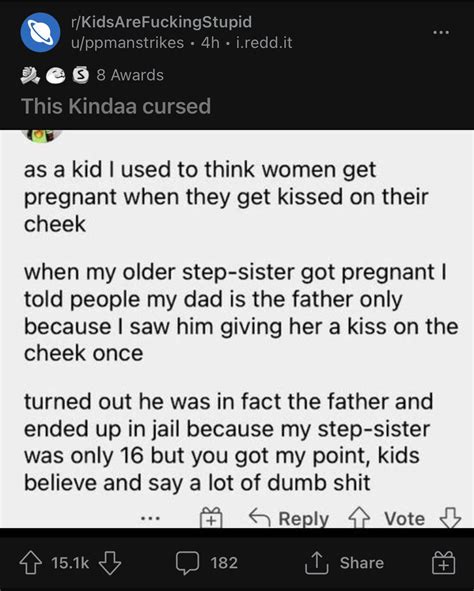Tap the Share label text
474x591 pixels.
click(362, 563)
